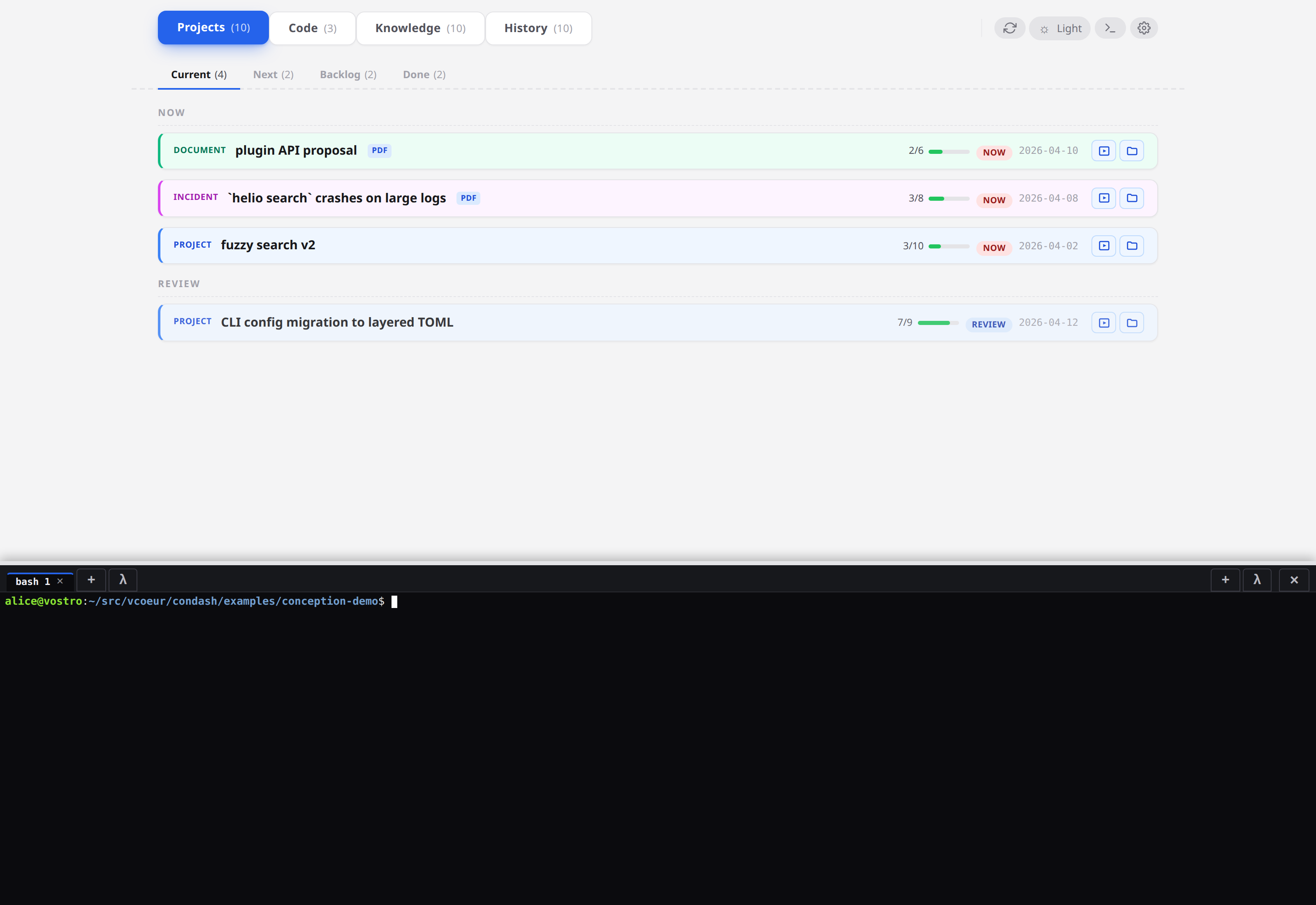Viewport: 1316px width, 905px height.
Task: Open folder for CLI config migration project
Action: click(x=1131, y=322)
